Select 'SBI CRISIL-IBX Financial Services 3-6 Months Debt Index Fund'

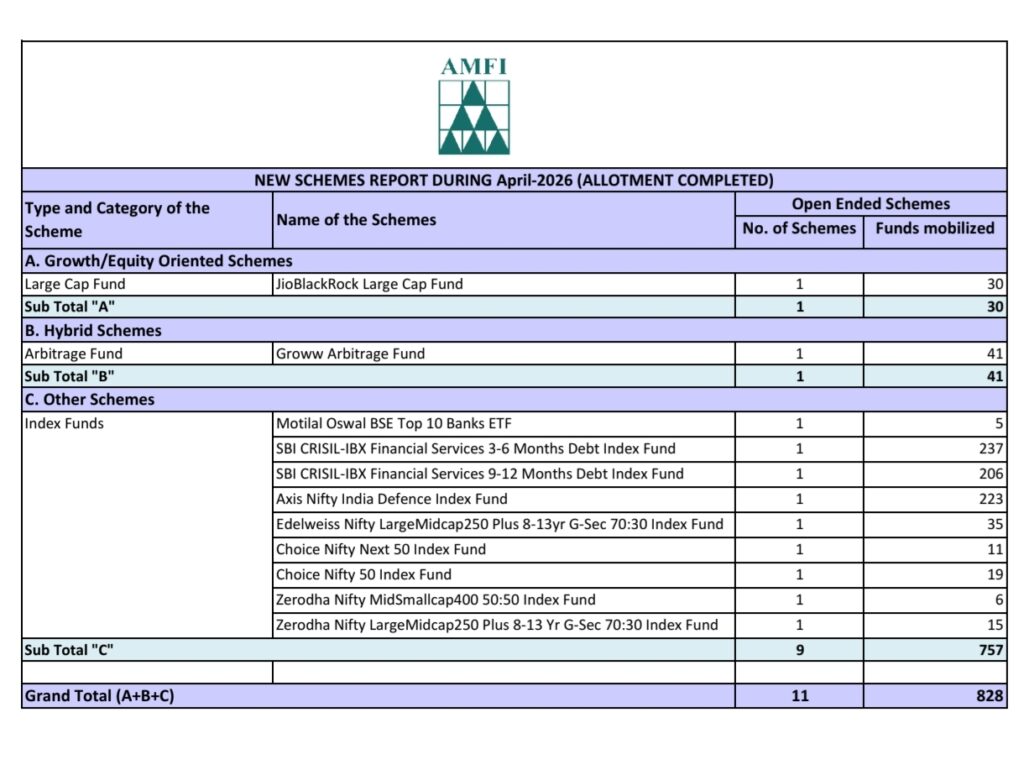click(475, 449)
